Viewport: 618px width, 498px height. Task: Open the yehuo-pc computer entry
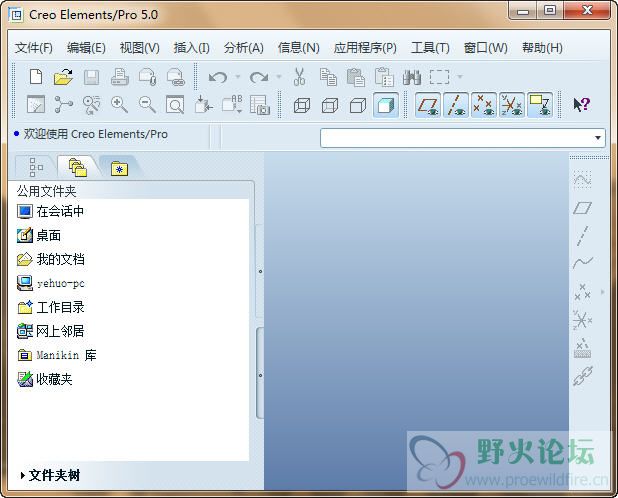click(x=51, y=283)
